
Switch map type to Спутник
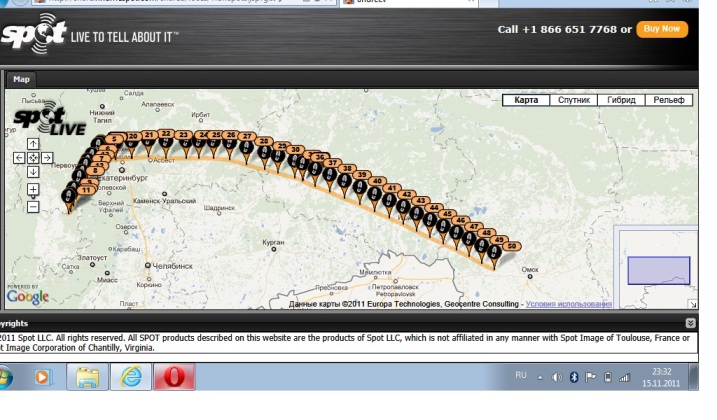coord(576,100)
